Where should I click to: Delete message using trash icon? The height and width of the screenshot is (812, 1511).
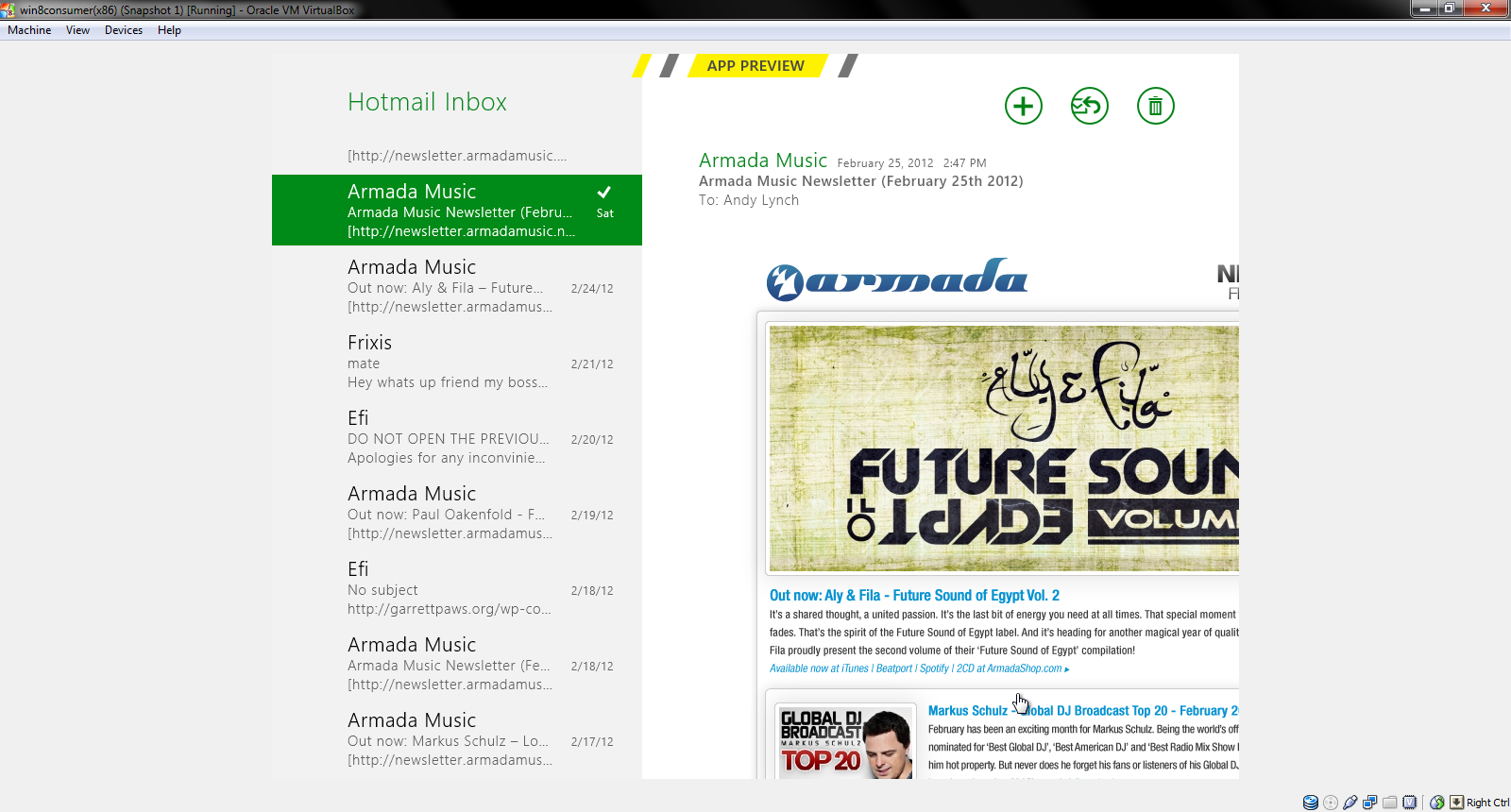tap(1156, 106)
